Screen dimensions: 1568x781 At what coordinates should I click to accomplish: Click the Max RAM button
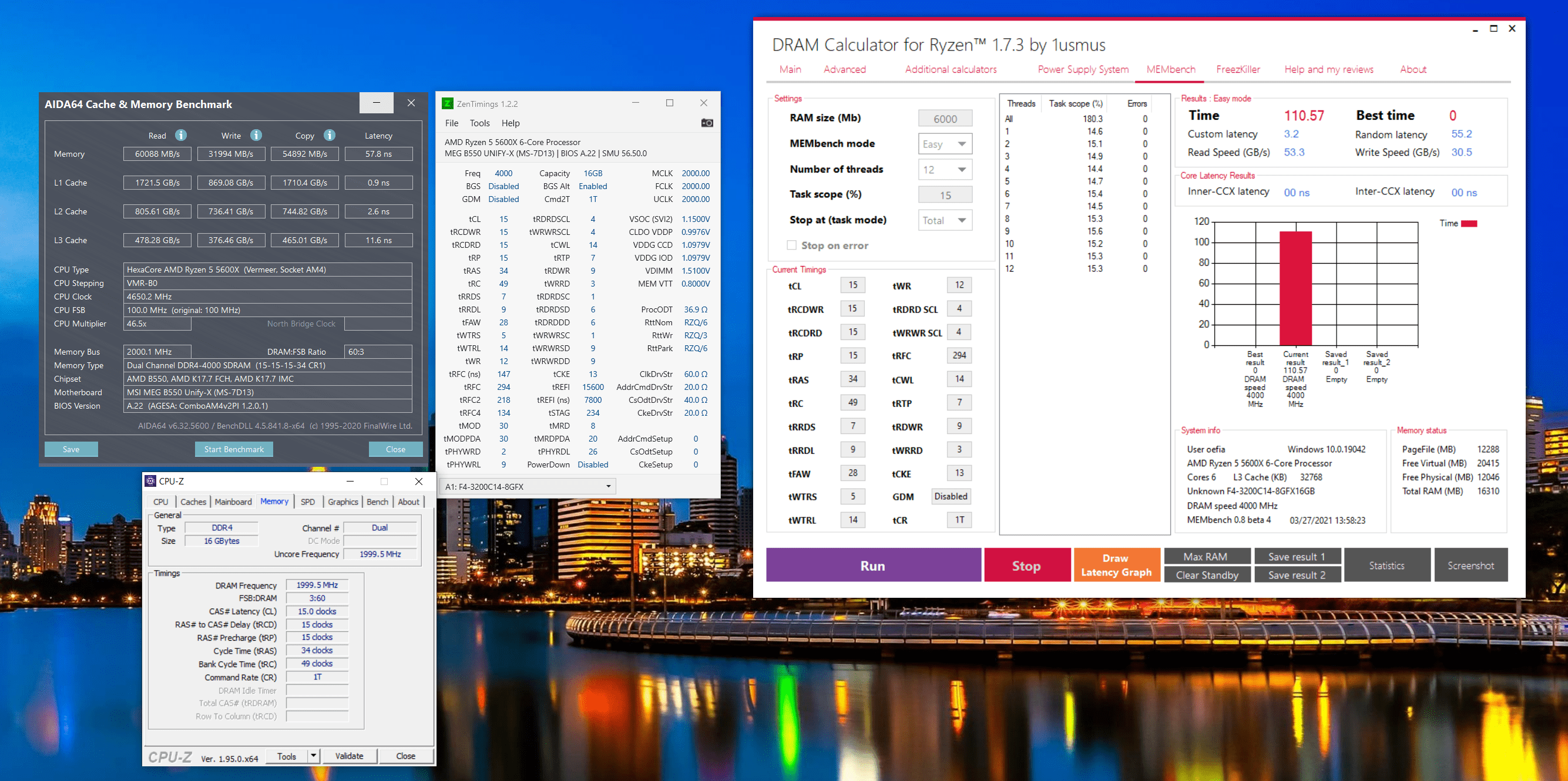[x=1207, y=556]
